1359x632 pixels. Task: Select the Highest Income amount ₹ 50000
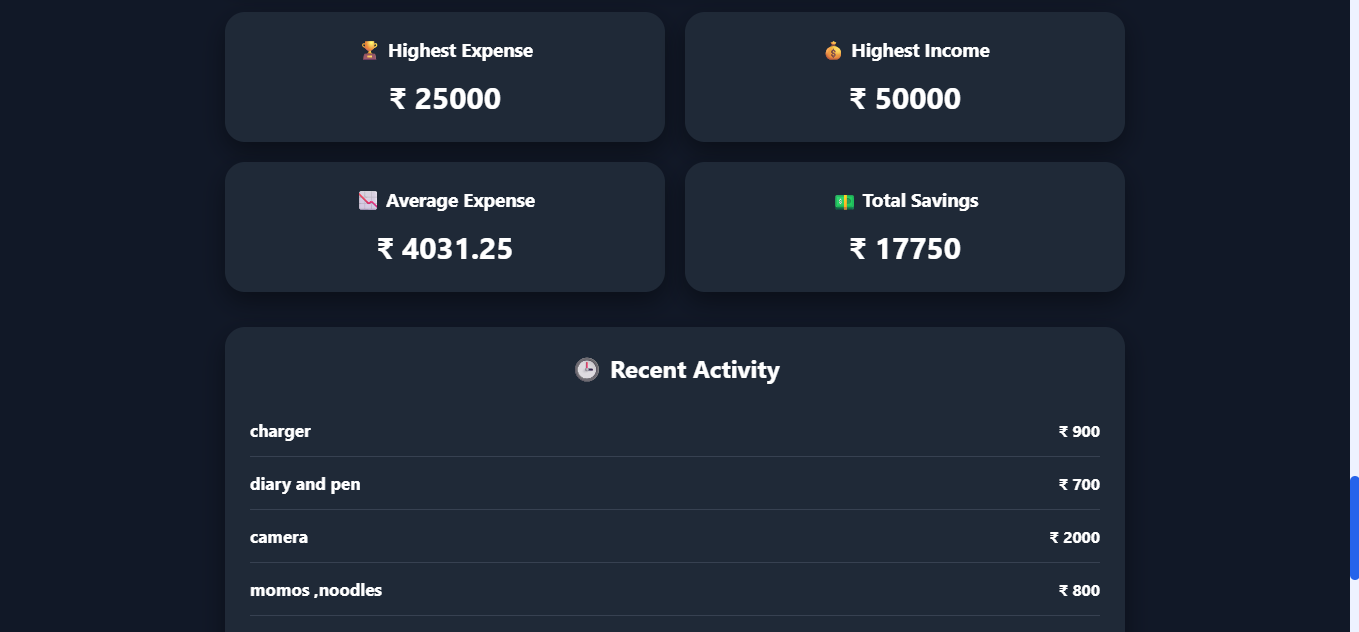tap(905, 99)
